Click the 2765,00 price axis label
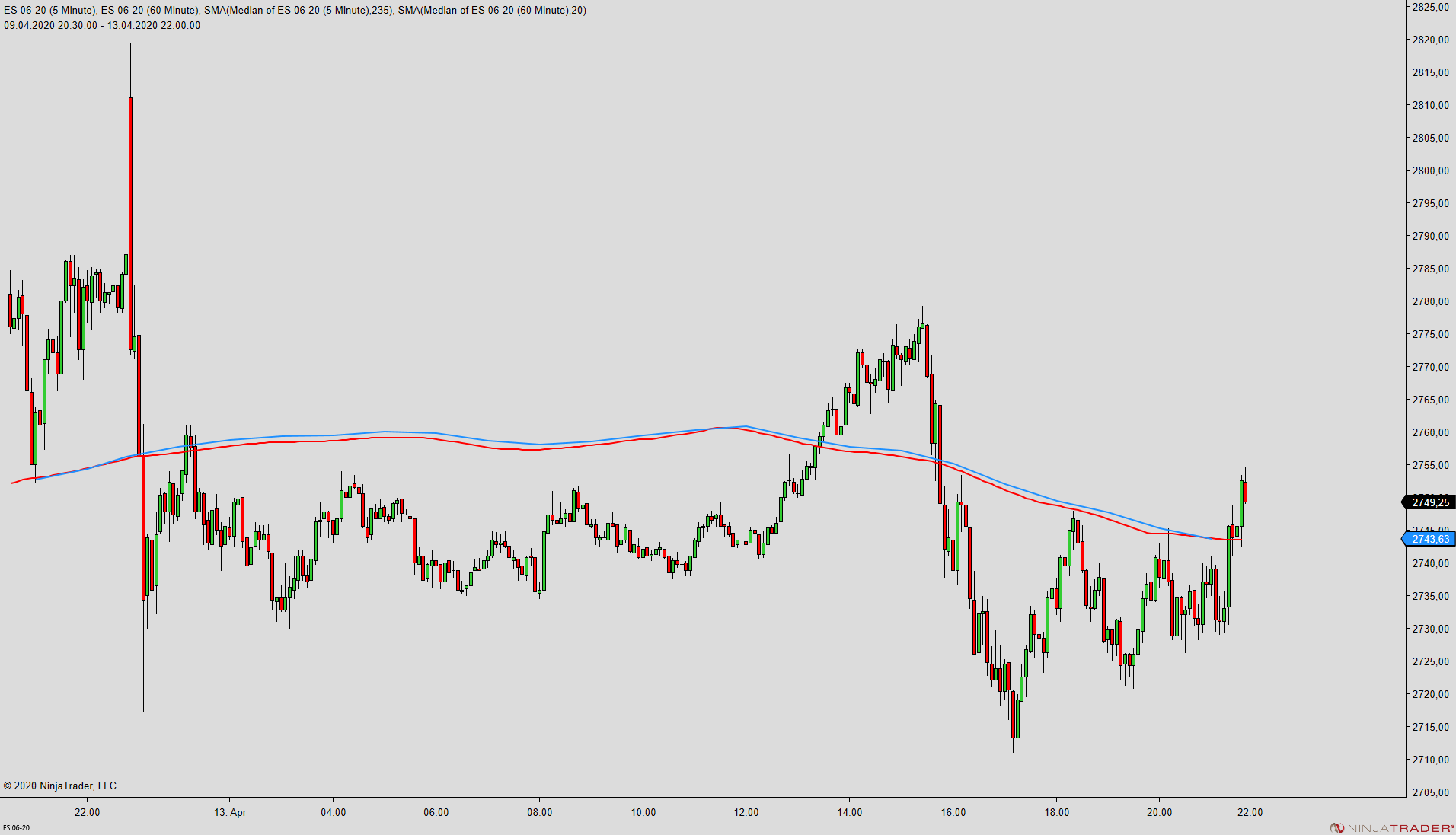 tap(1430, 400)
